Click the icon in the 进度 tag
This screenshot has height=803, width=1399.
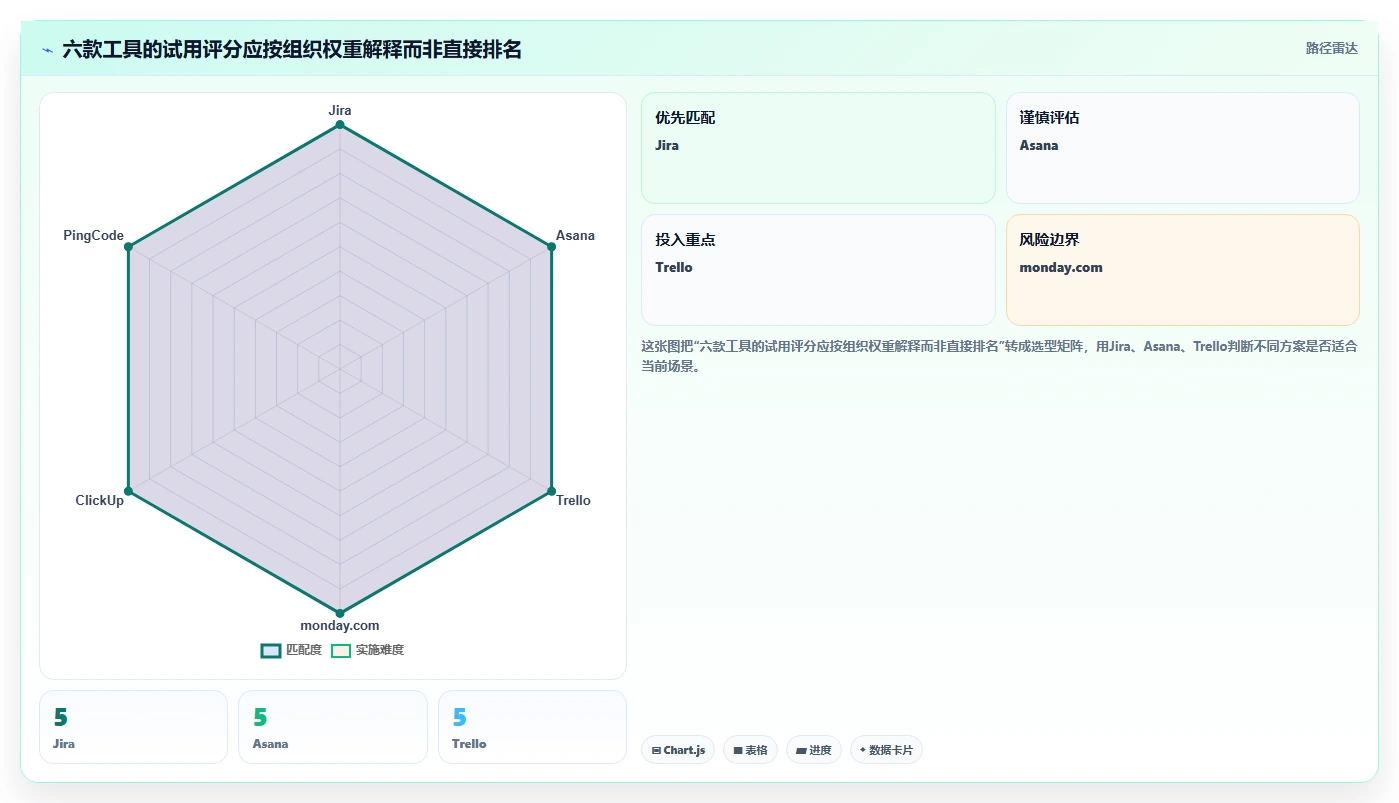[801, 750]
